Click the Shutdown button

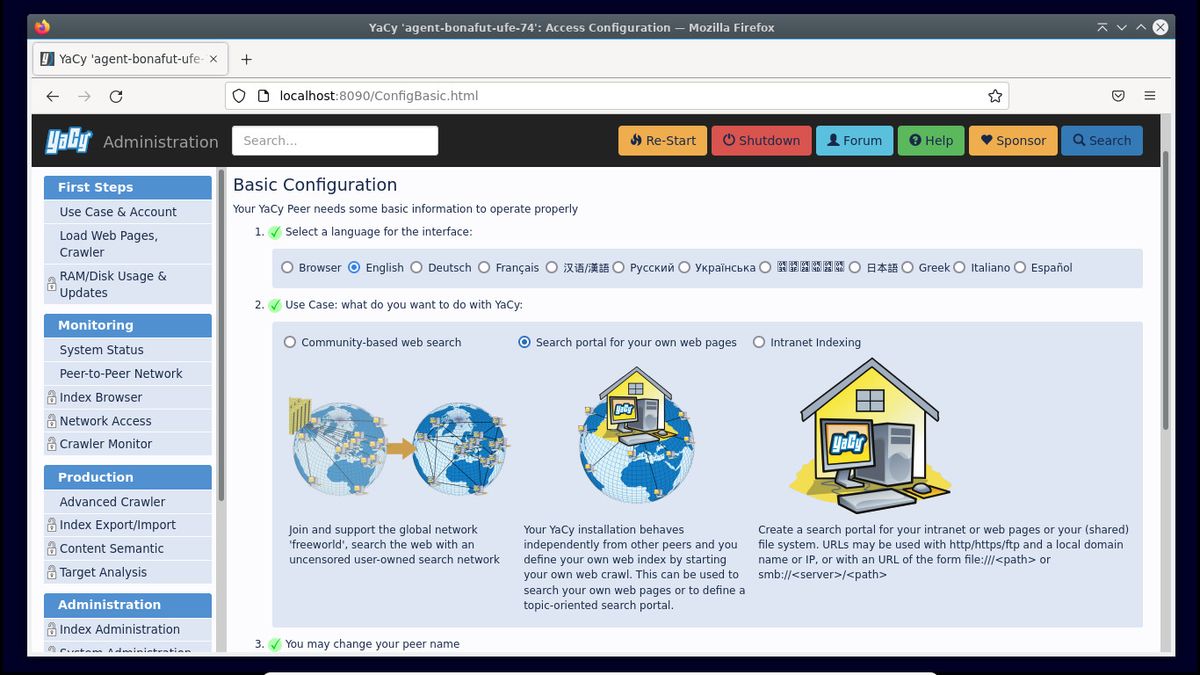761,141
